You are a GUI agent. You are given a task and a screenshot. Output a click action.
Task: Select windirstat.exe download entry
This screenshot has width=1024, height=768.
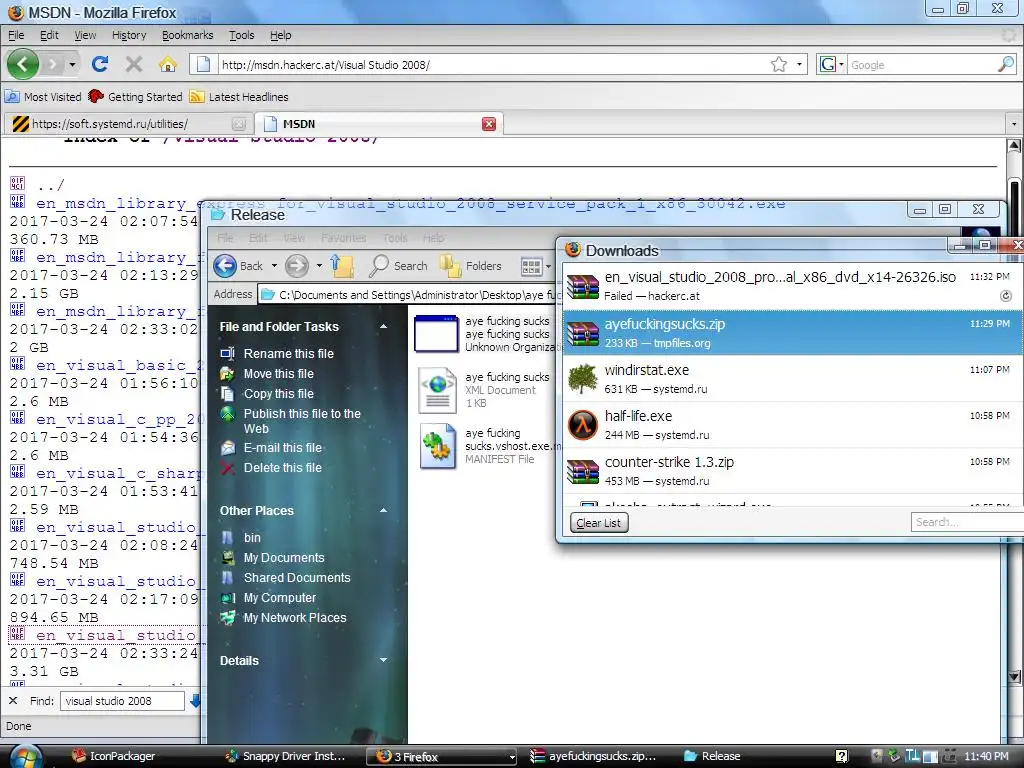click(792, 379)
